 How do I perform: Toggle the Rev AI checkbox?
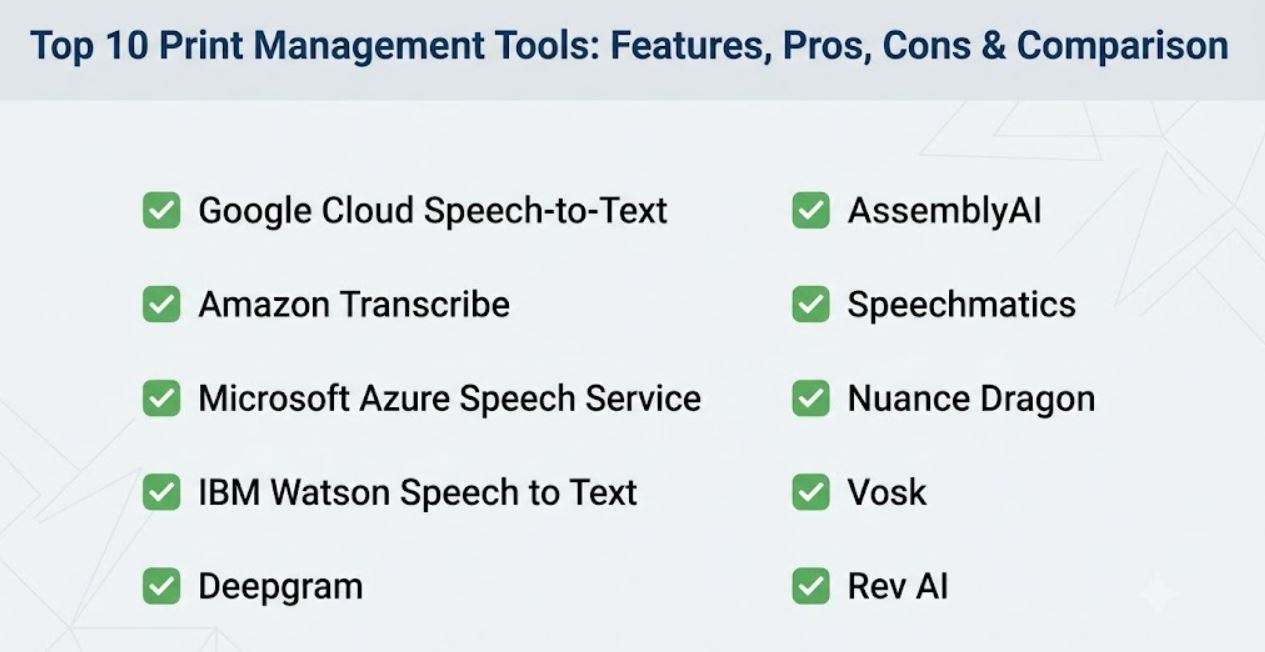point(811,586)
